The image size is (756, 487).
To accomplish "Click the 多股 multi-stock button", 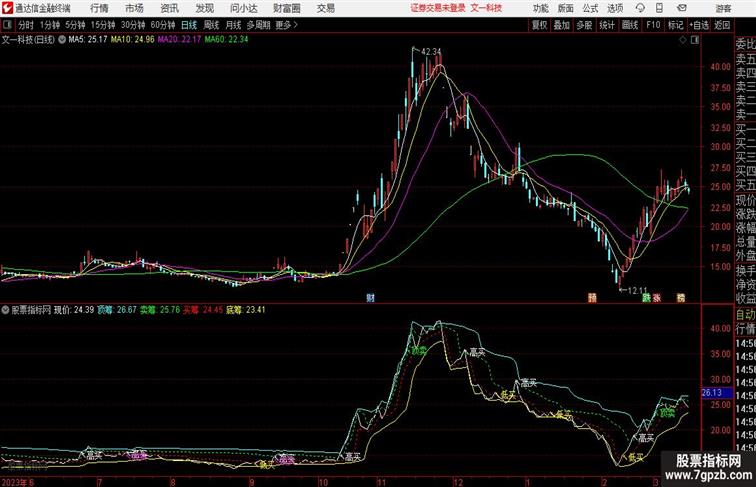I will pyautogui.click(x=584, y=25).
